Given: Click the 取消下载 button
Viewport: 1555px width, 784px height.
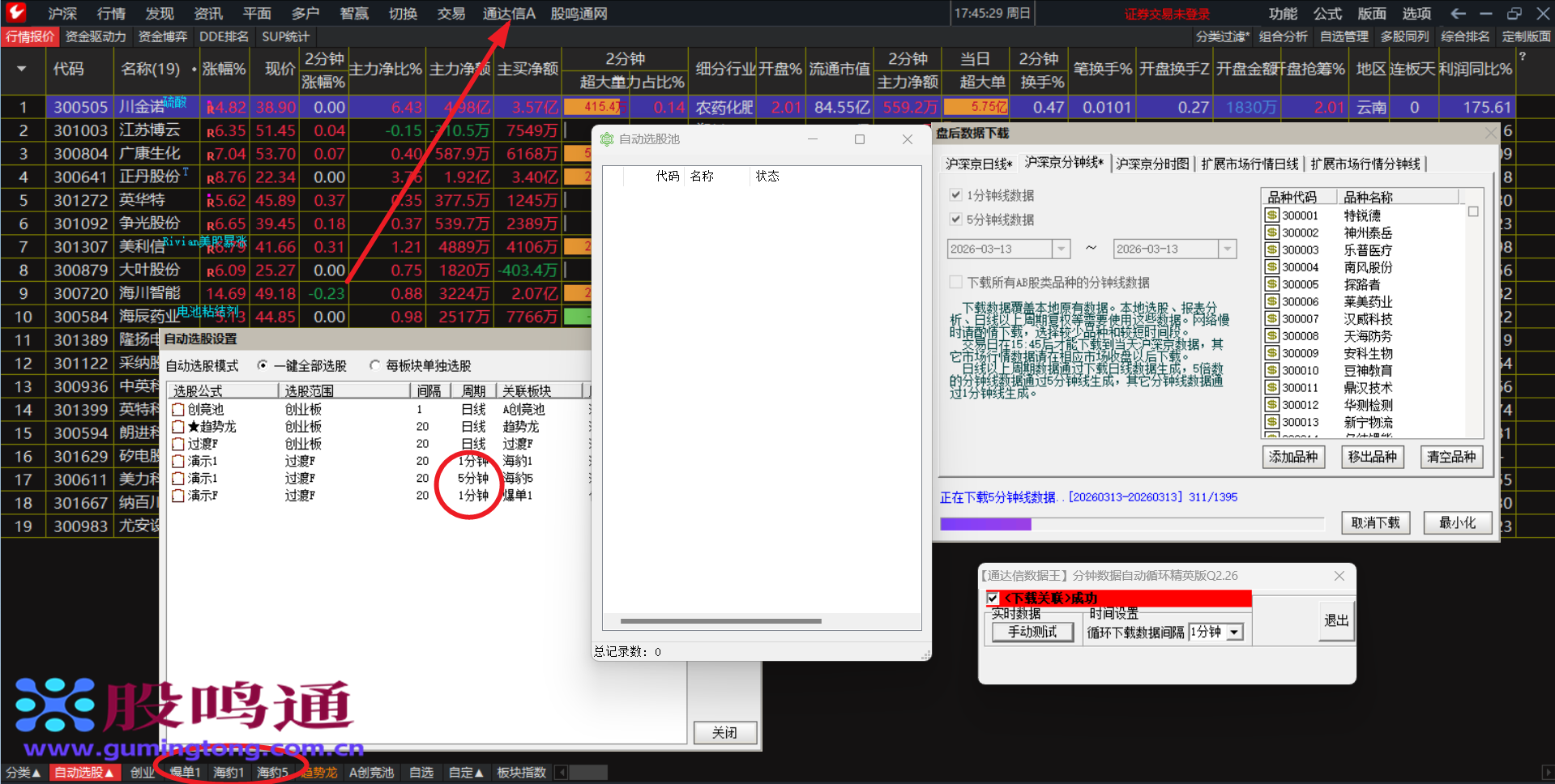Looking at the screenshot, I should [x=1375, y=523].
